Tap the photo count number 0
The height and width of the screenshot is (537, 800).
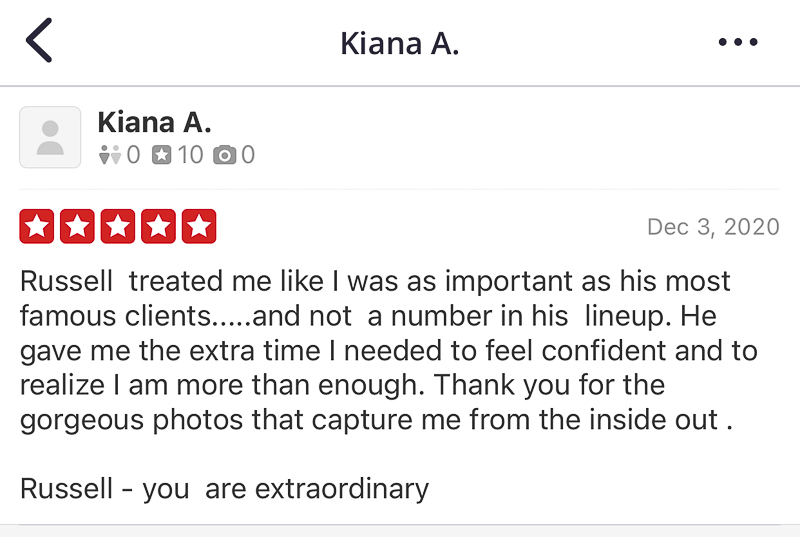248,155
